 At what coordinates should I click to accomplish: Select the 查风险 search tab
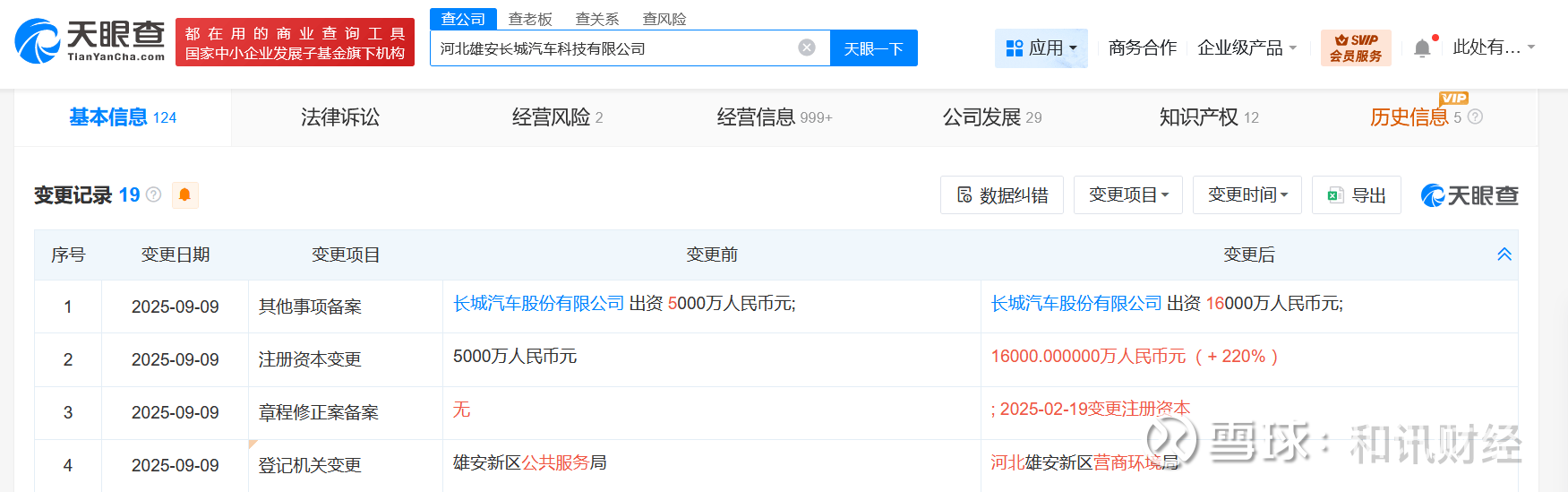click(664, 19)
